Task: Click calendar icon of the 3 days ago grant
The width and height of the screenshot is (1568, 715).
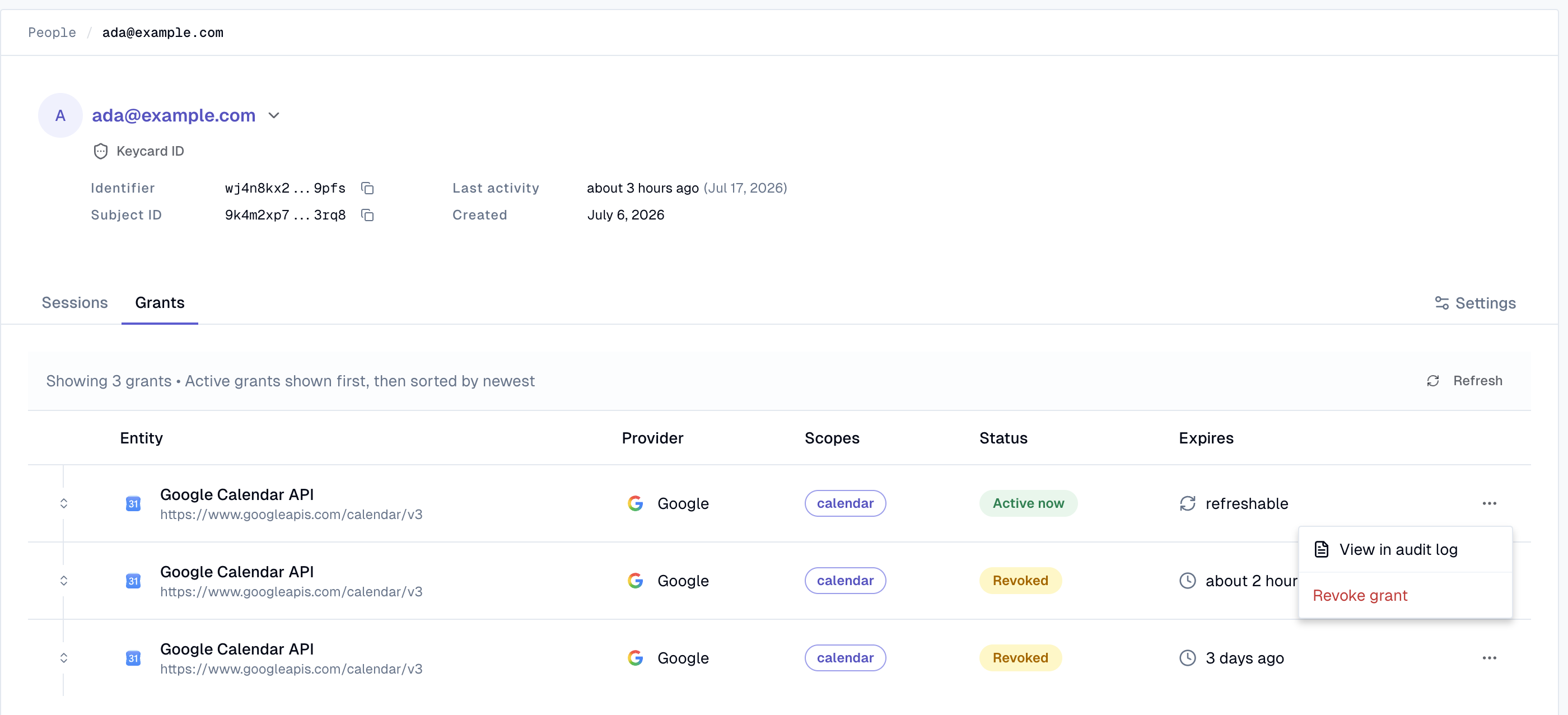Action: click(x=133, y=658)
